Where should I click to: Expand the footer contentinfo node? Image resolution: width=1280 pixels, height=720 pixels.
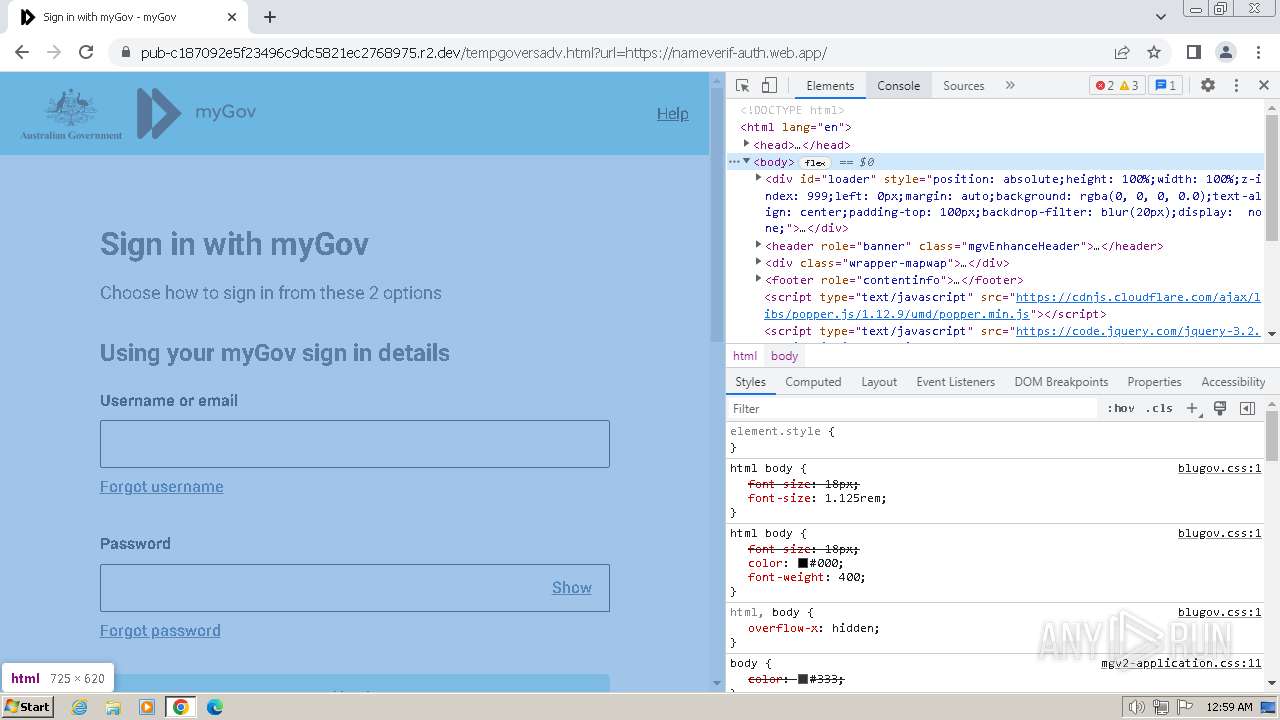coord(758,279)
